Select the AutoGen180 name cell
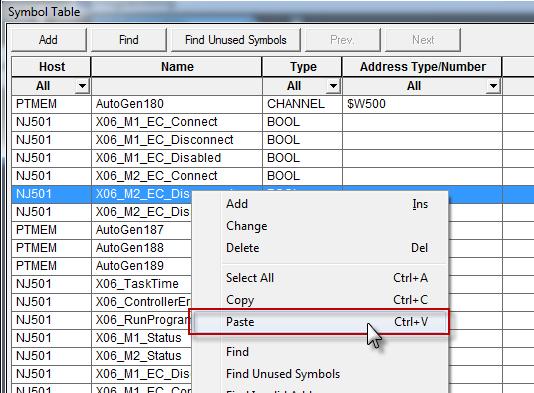The width and height of the screenshot is (534, 393). point(177,104)
